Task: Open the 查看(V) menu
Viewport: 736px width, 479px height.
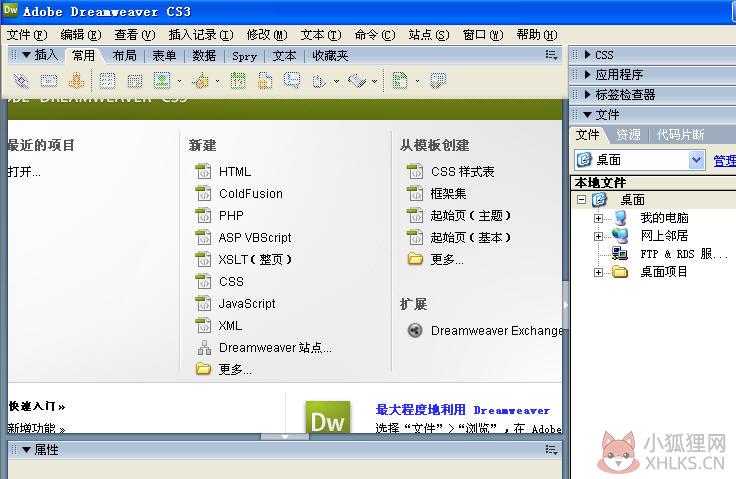Action: coord(135,35)
